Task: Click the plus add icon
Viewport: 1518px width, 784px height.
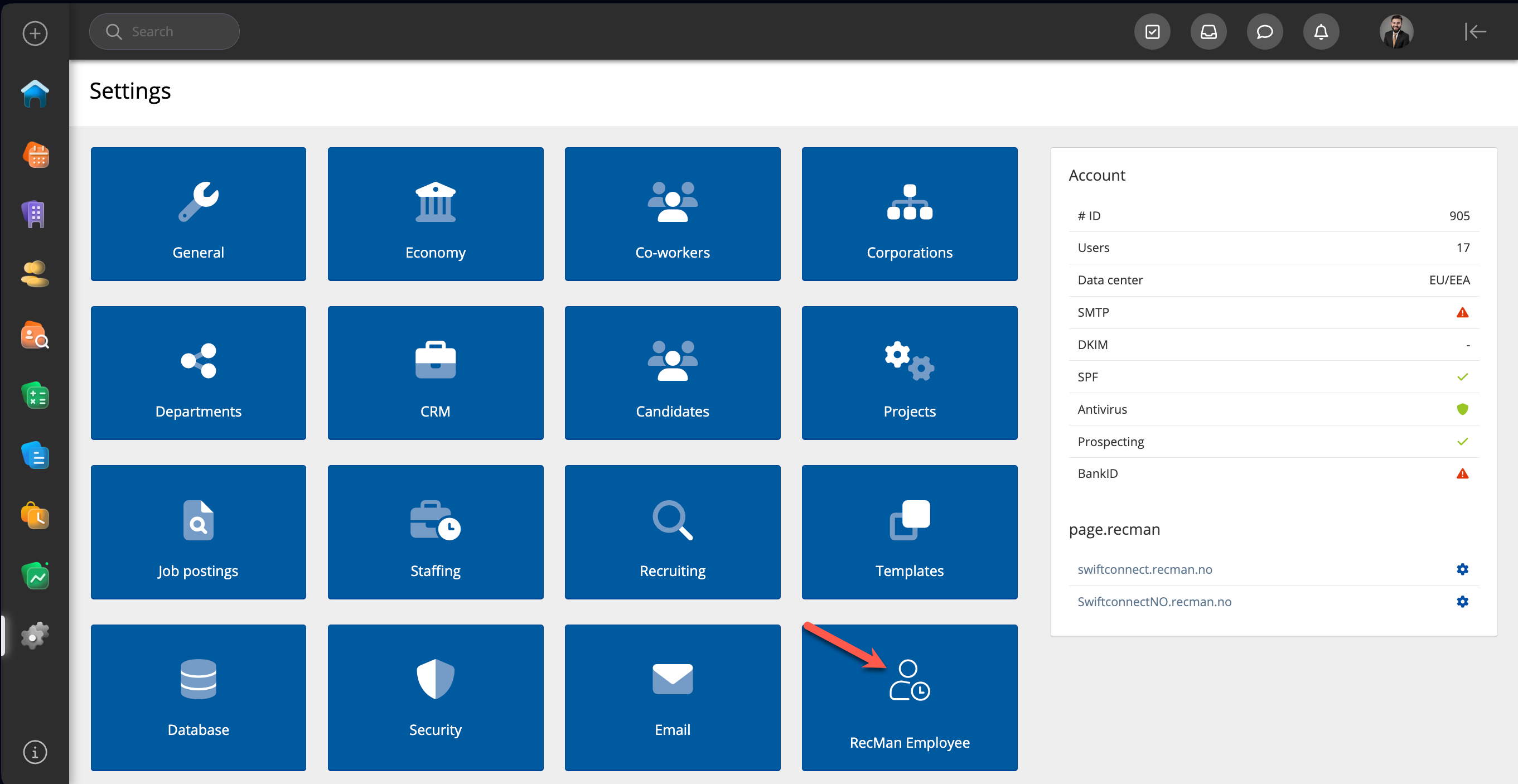Action: click(35, 33)
